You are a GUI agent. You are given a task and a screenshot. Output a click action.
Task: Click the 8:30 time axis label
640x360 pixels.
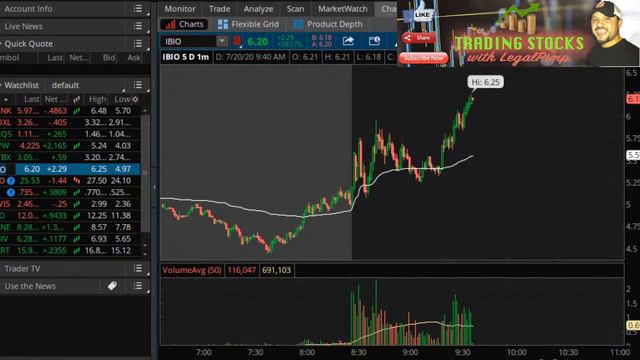pos(358,352)
